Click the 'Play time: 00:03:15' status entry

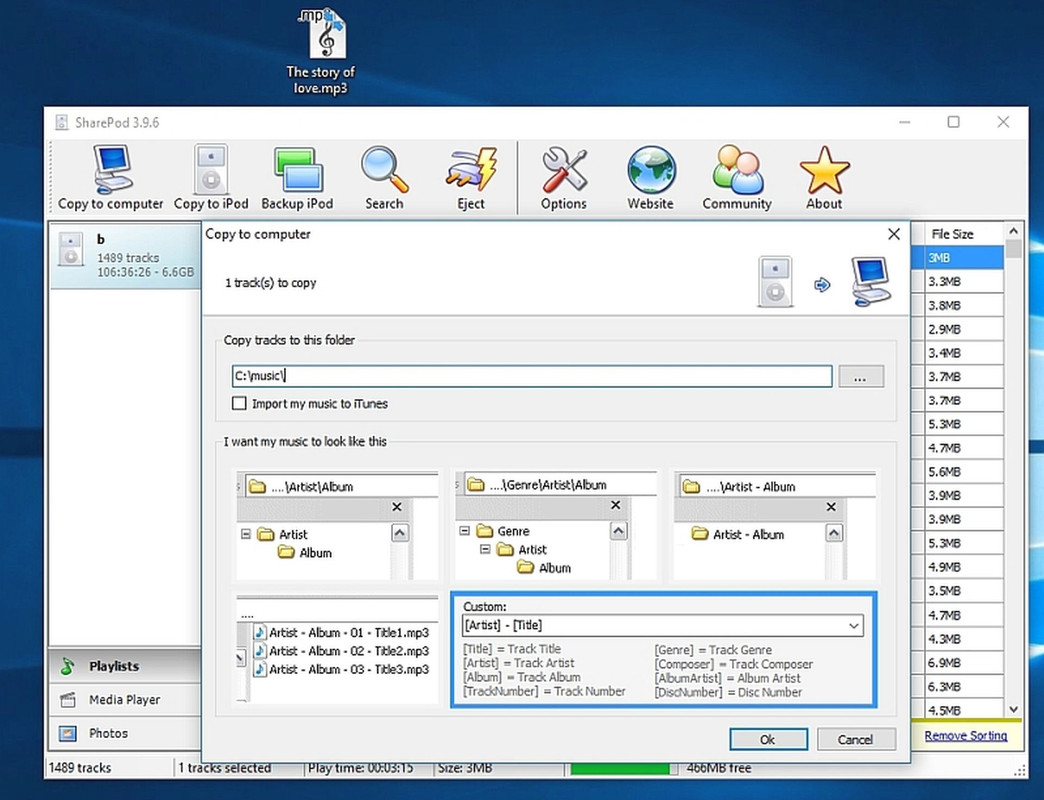[x=360, y=768]
